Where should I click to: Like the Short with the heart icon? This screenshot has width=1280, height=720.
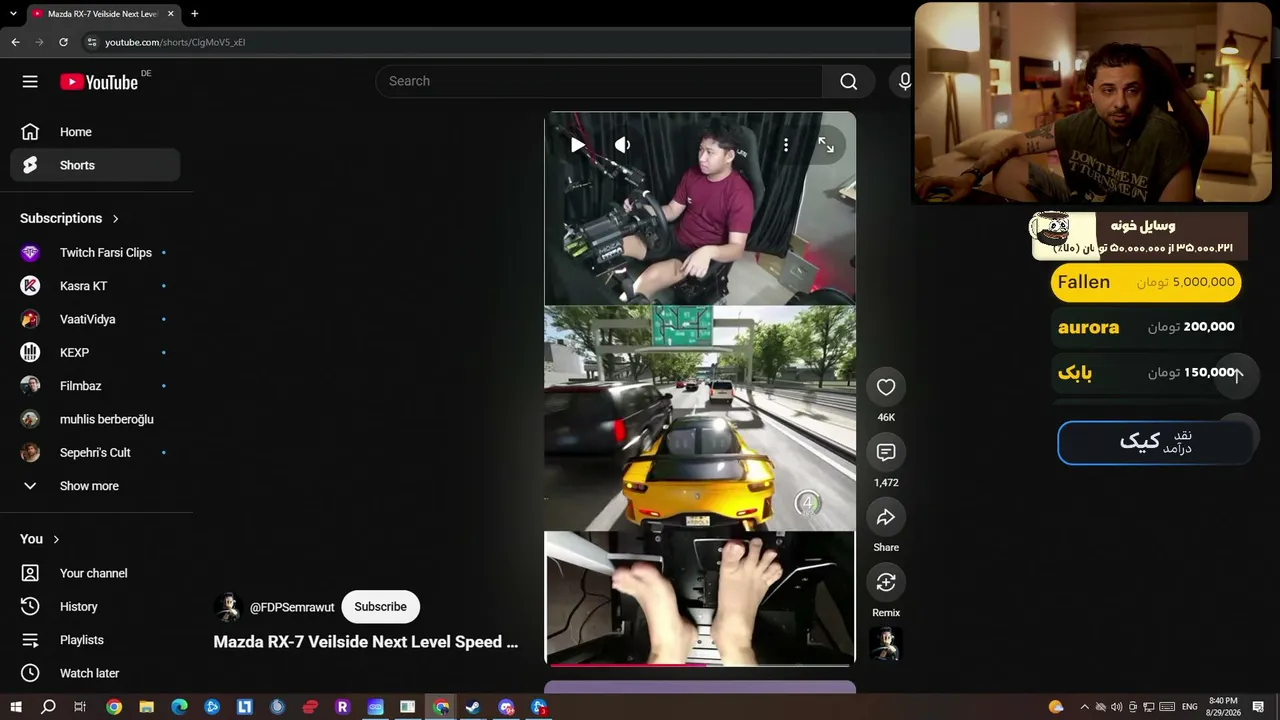pyautogui.click(x=886, y=387)
